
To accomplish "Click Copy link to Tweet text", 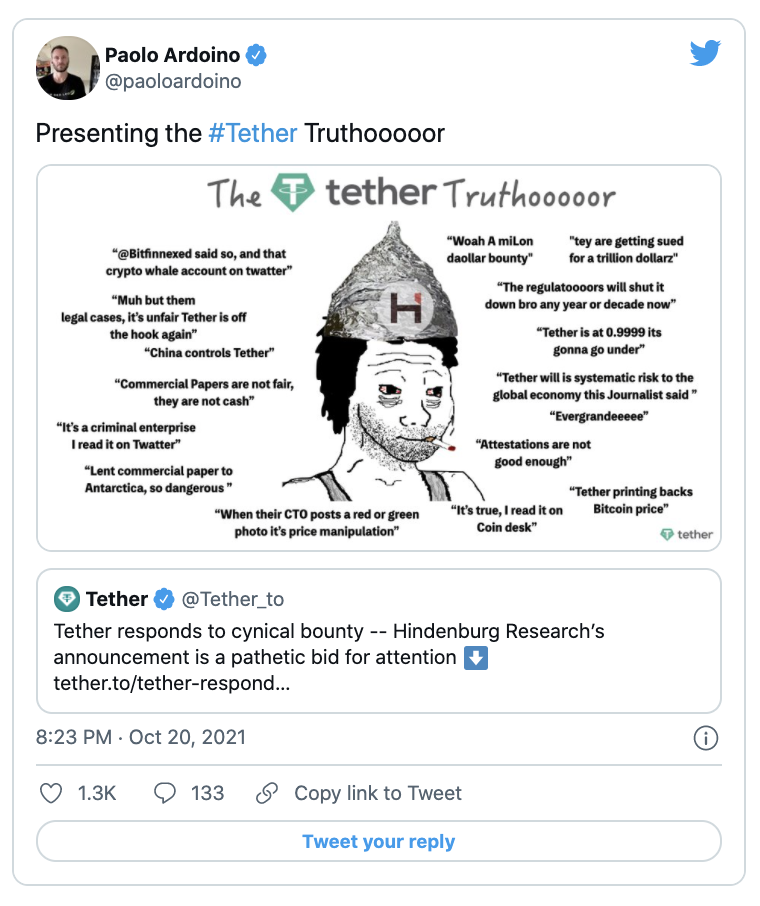I will click(x=378, y=793).
